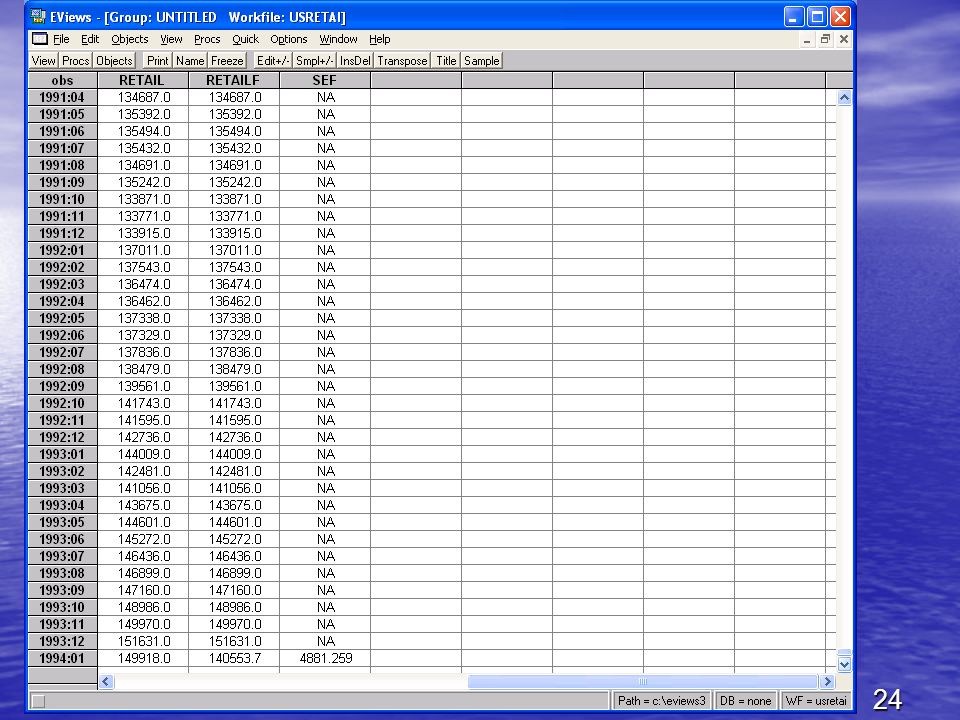This screenshot has width=960, height=720.
Task: Click the Objects toolbar button
Action: (x=114, y=61)
